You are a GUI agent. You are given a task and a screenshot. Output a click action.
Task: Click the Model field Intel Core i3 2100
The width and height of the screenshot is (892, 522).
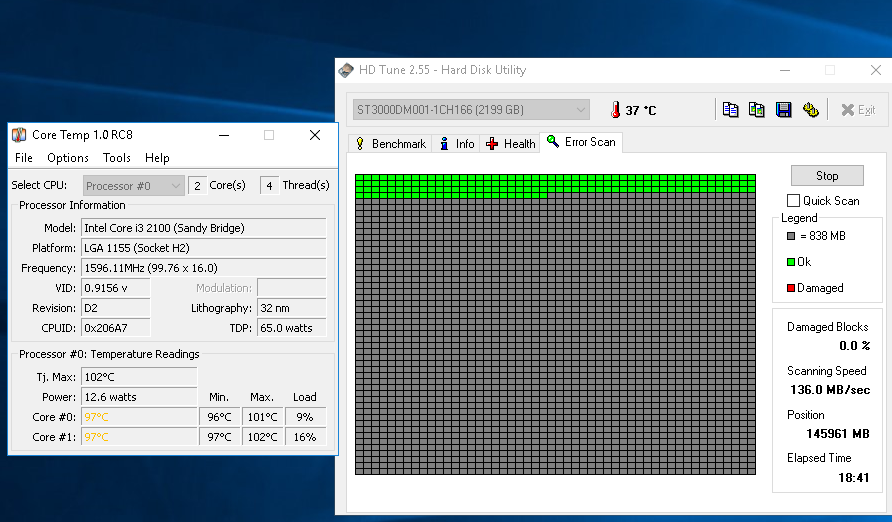[x=204, y=228]
